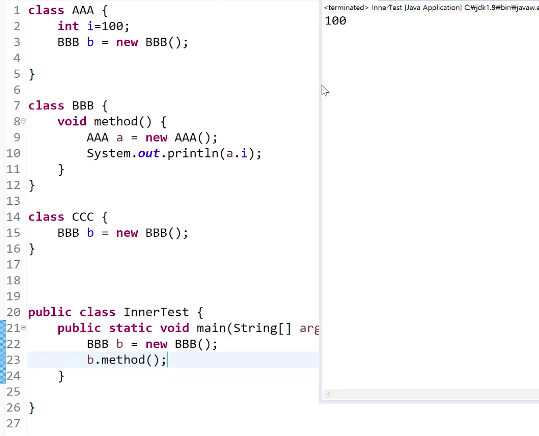
Task: Click the terminated InnerTest console header text
Action: (x=431, y=8)
